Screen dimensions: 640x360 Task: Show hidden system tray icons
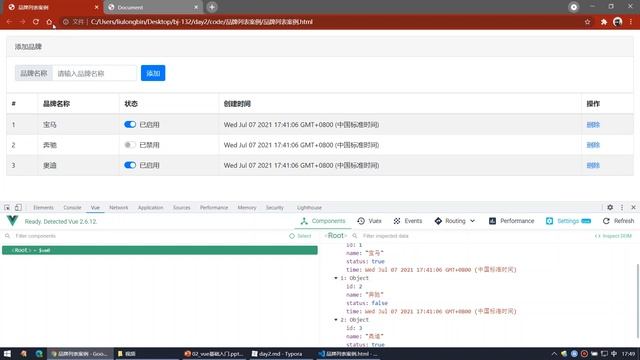click(x=554, y=353)
